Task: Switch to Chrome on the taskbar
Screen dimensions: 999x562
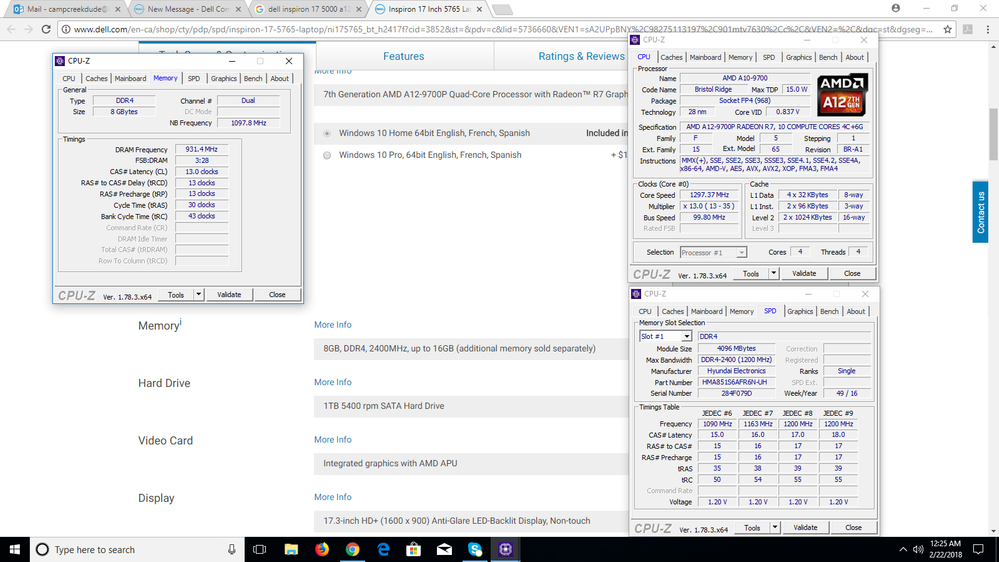Action: tap(352, 549)
